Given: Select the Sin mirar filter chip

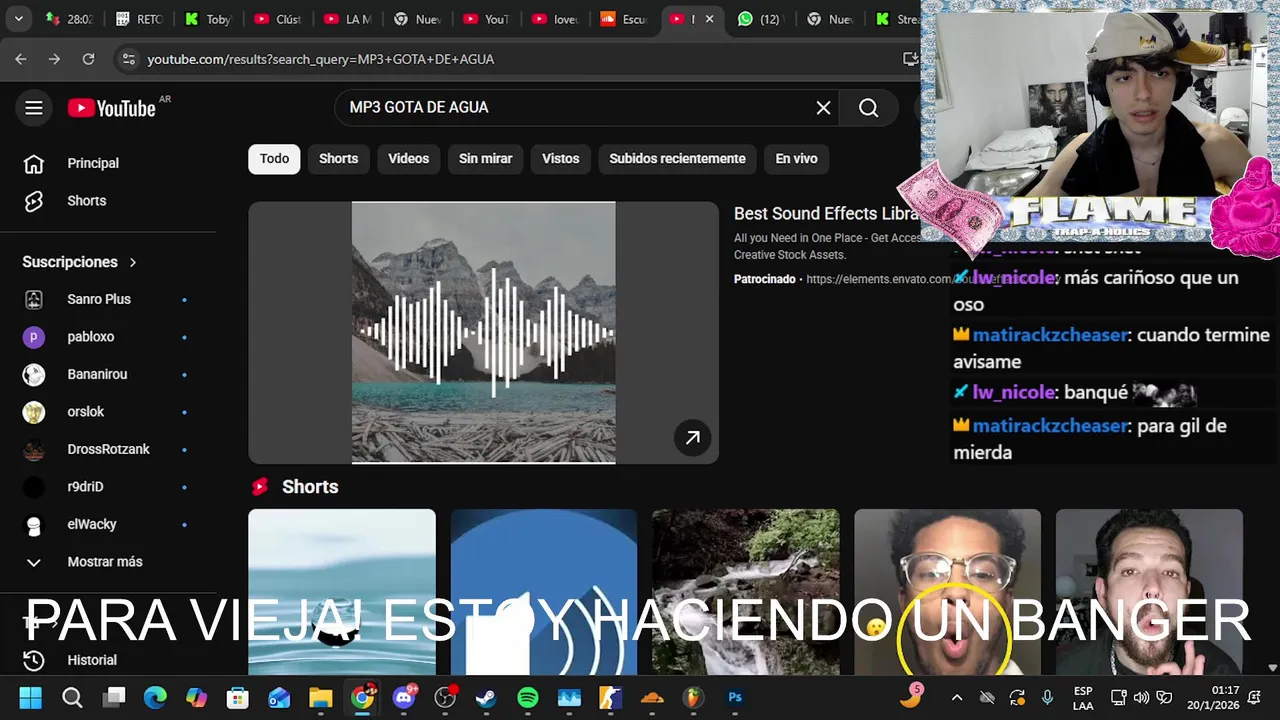Looking at the screenshot, I should 485,159.
